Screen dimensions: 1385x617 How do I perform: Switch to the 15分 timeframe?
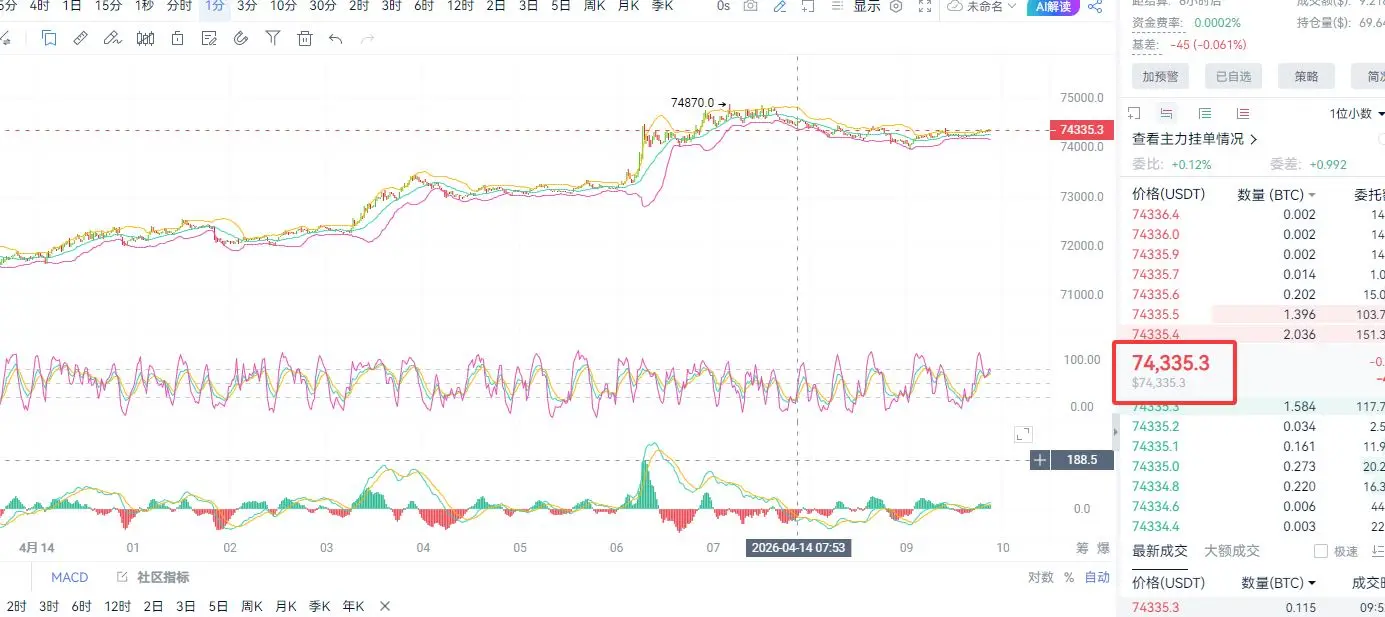click(x=109, y=6)
